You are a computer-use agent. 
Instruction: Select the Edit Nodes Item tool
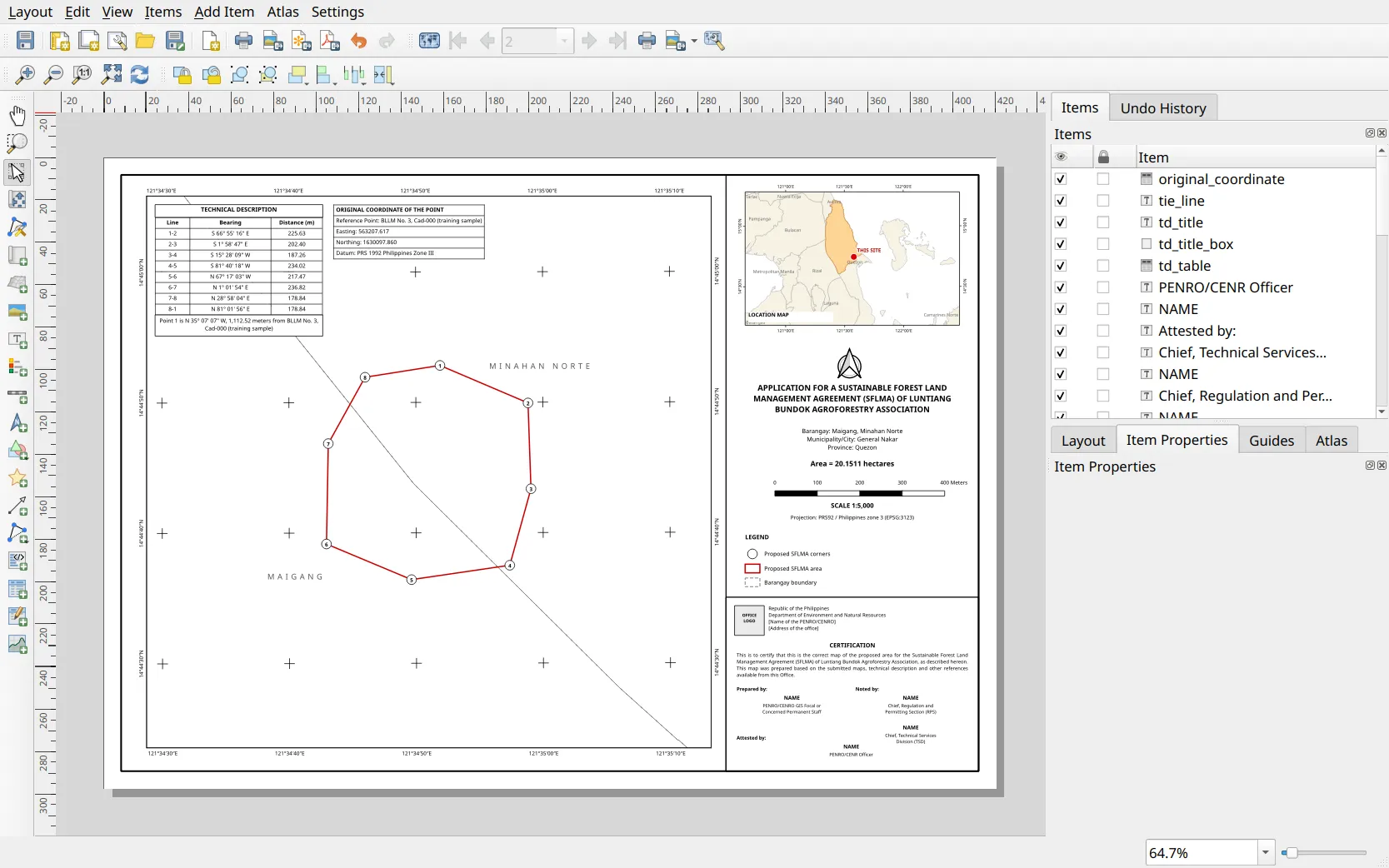click(17, 227)
